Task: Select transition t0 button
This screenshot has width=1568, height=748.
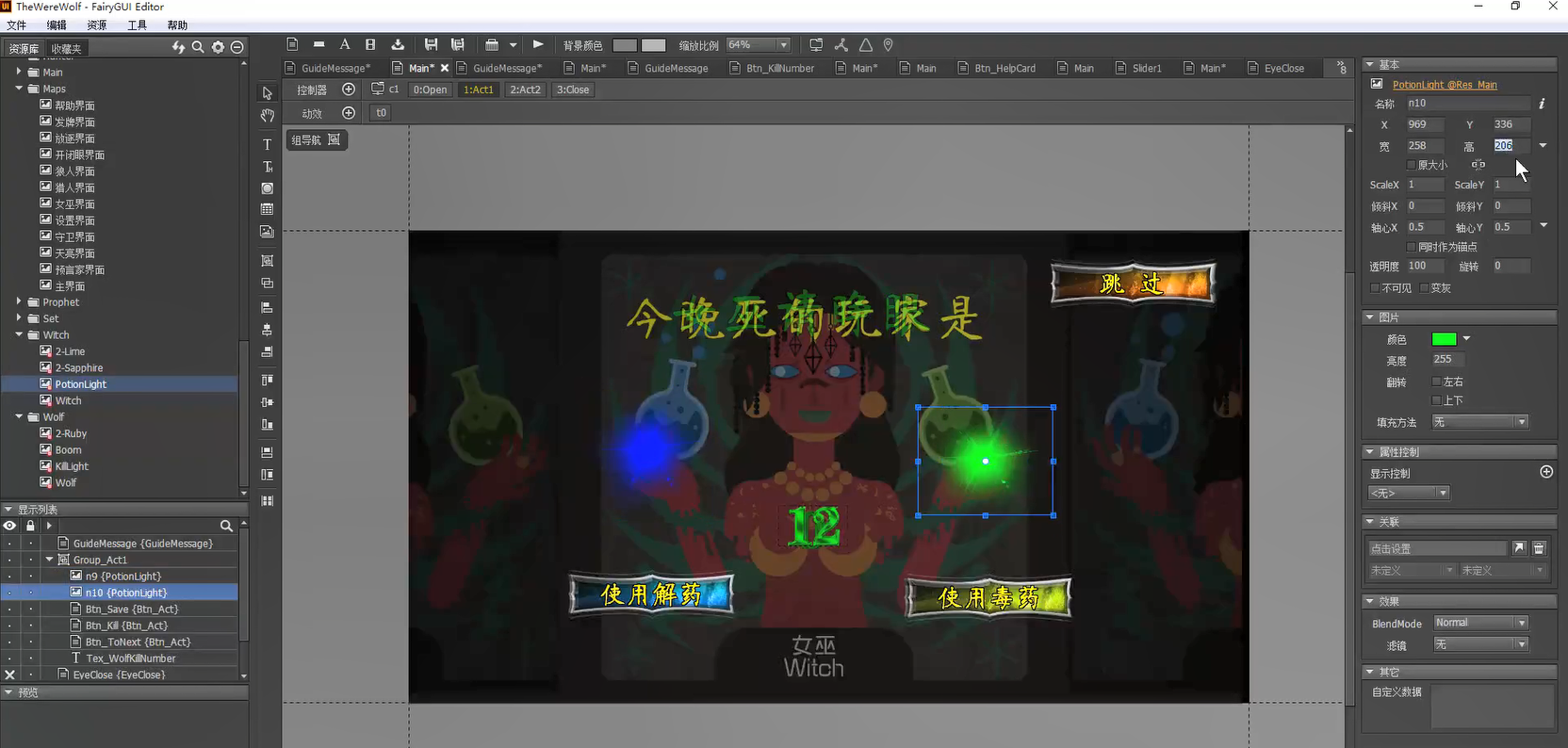Action: click(381, 113)
